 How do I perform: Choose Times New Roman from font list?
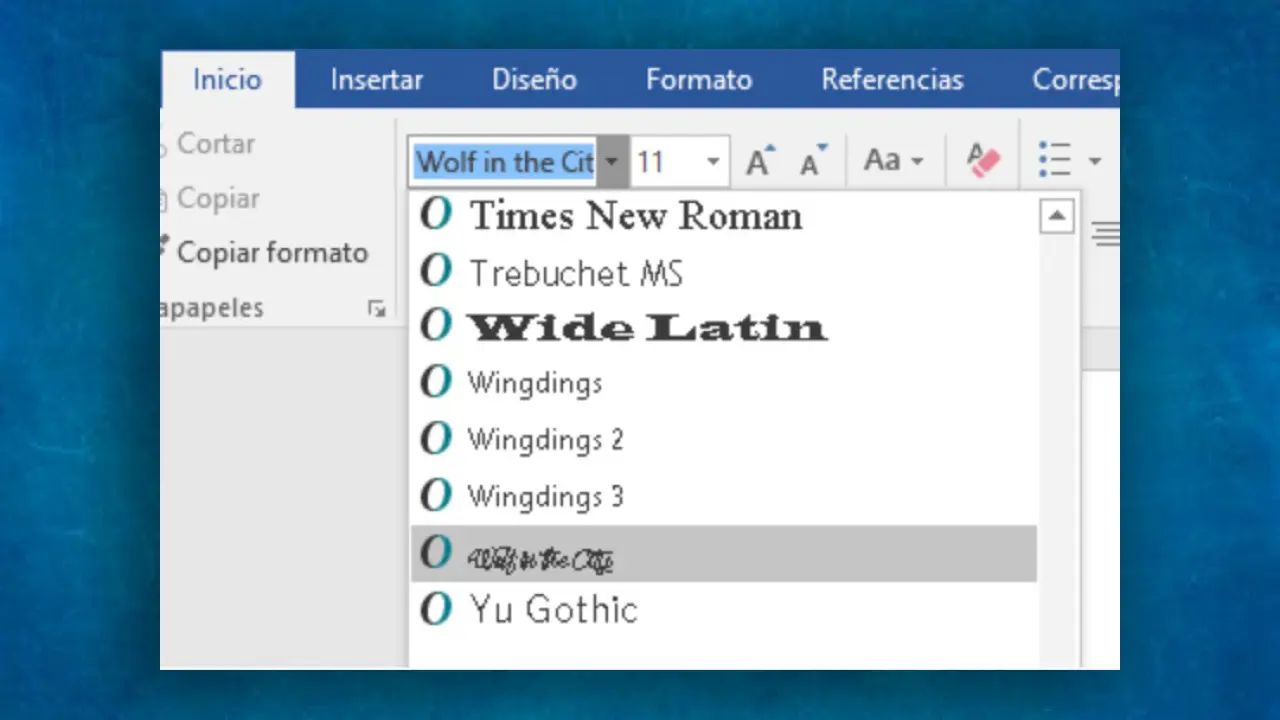(x=635, y=216)
